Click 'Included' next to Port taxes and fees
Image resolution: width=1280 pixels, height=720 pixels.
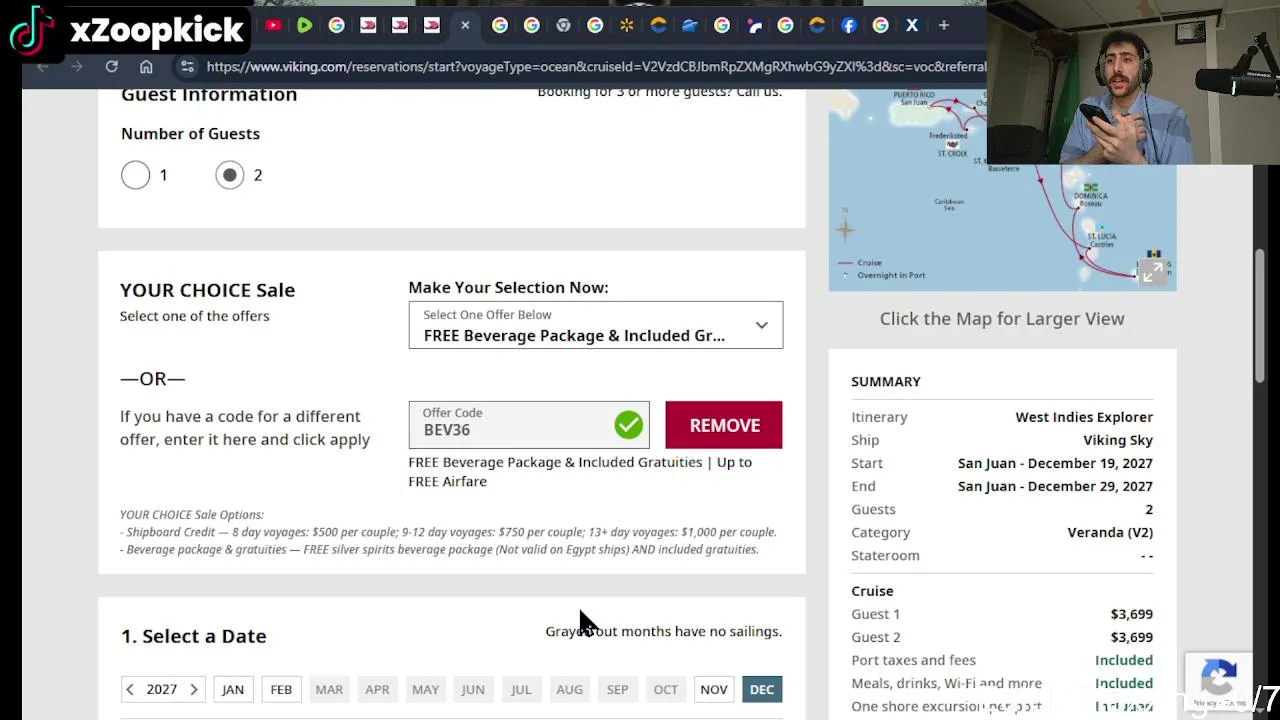(x=1124, y=660)
